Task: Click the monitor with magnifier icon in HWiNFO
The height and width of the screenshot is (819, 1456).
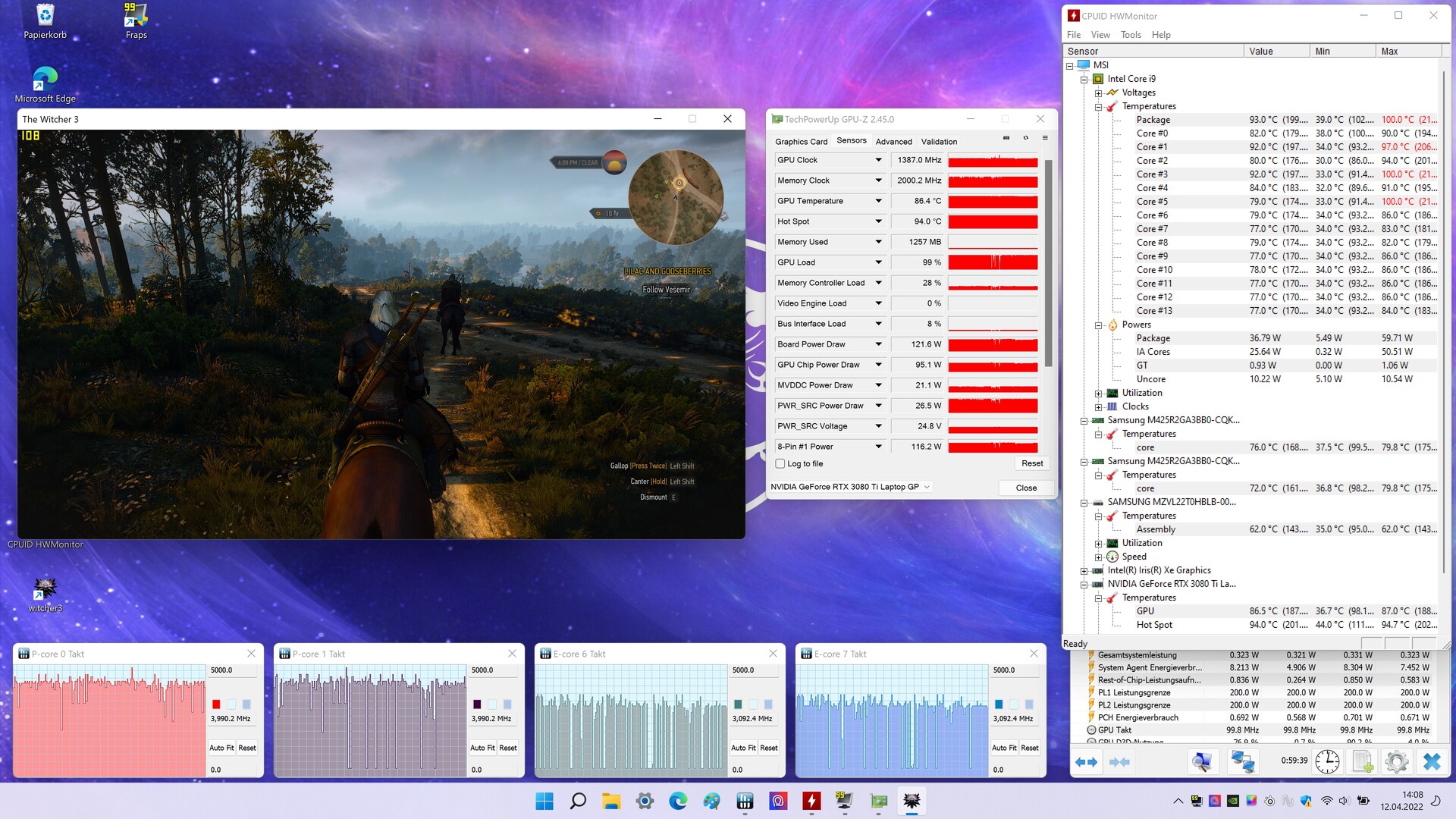Action: pyautogui.click(x=1202, y=761)
